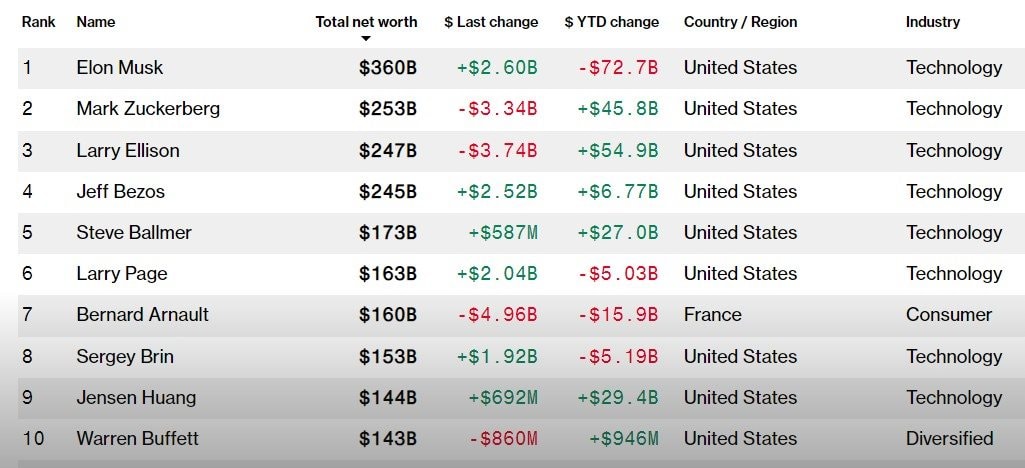Viewport: 1025px width, 468px height.
Task: Click France in the Country column
Action: (713, 315)
